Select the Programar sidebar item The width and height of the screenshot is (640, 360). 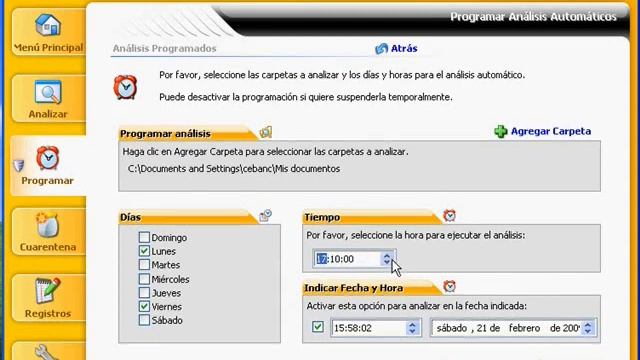[x=47, y=166]
